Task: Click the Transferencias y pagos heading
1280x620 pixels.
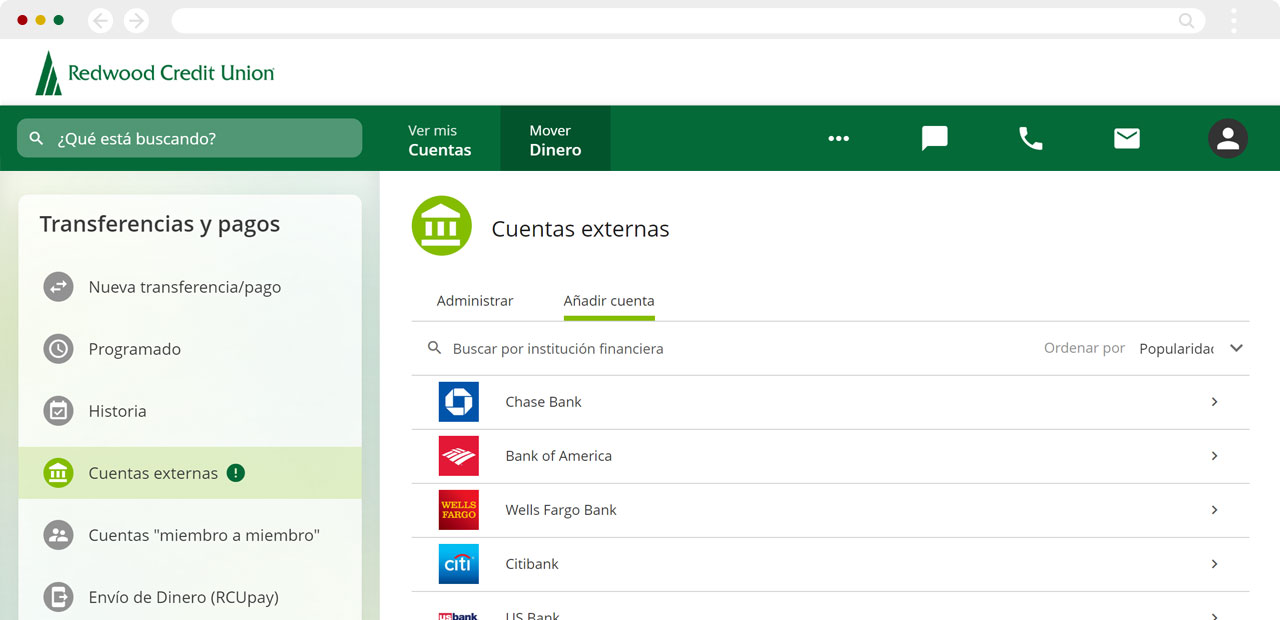Action: 160,225
